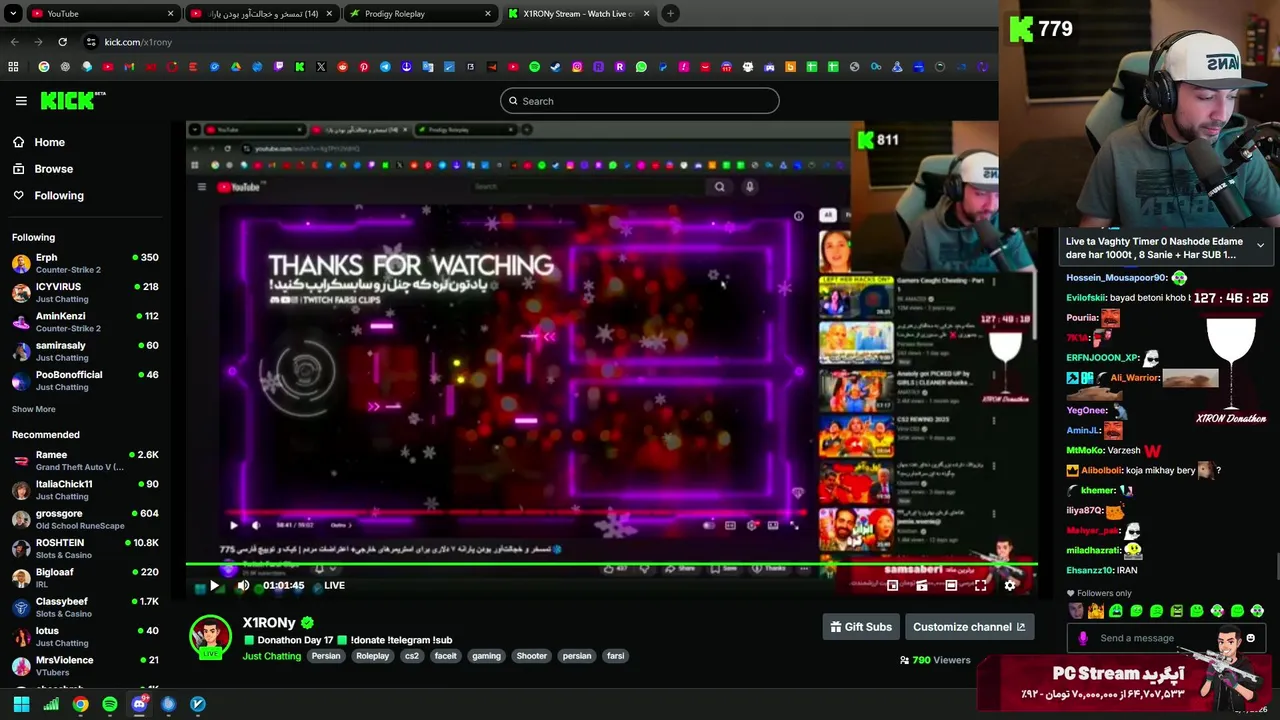
Task: Open grossgore in Recommended channels
Action: click(85, 519)
